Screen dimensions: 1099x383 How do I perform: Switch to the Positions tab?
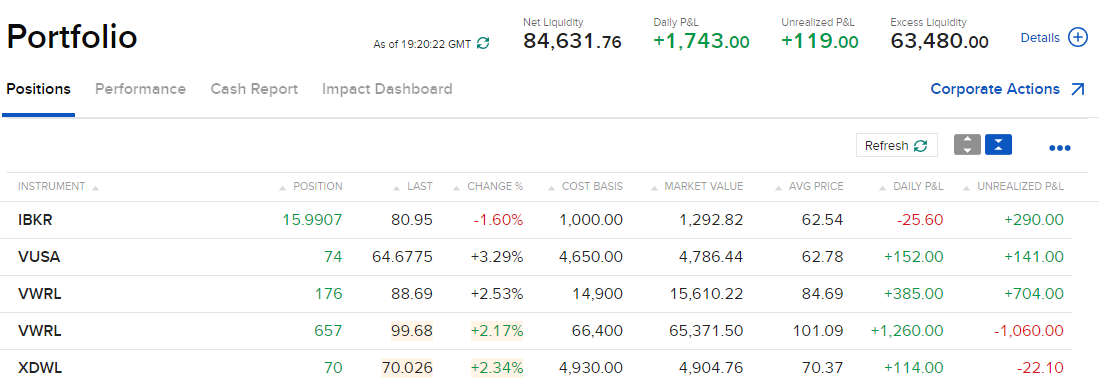click(x=39, y=89)
